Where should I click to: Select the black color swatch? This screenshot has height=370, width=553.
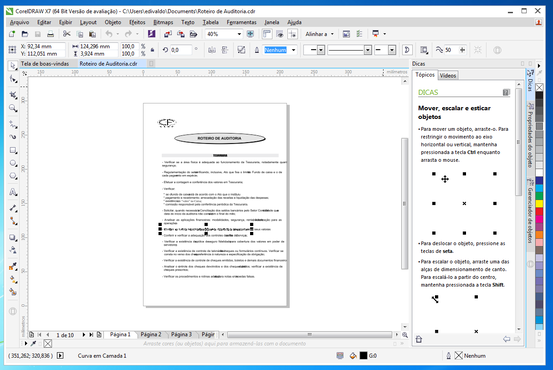pos(539,96)
